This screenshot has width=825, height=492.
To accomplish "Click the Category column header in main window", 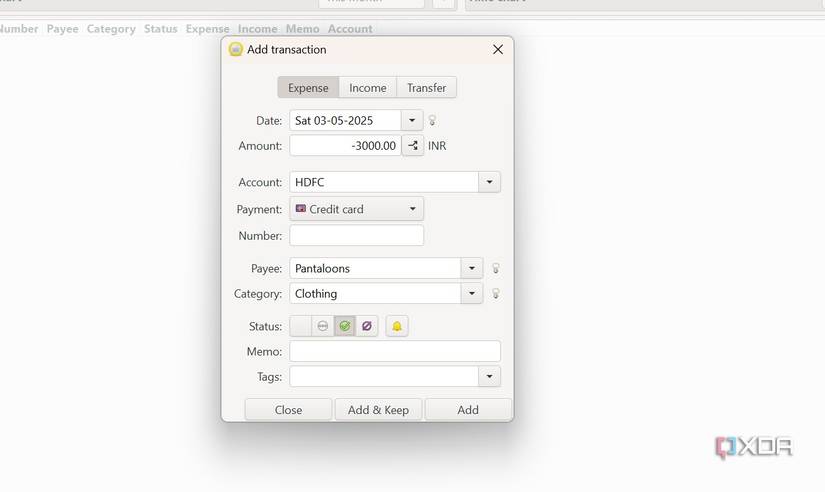I will (111, 29).
